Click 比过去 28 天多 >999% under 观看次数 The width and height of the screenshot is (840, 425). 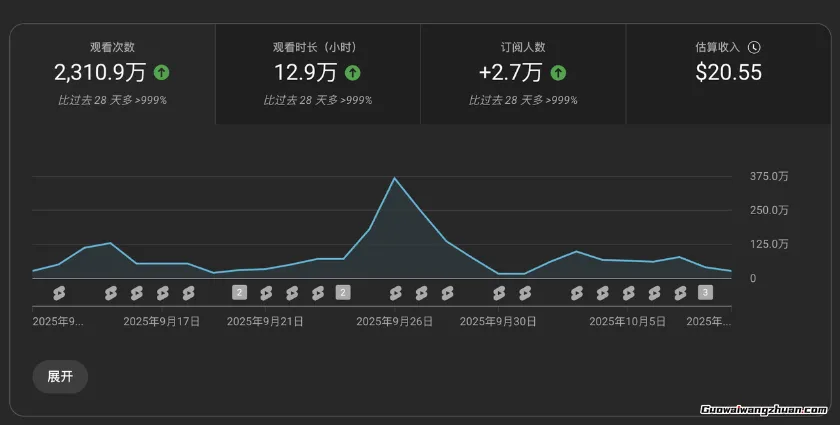coord(112,100)
